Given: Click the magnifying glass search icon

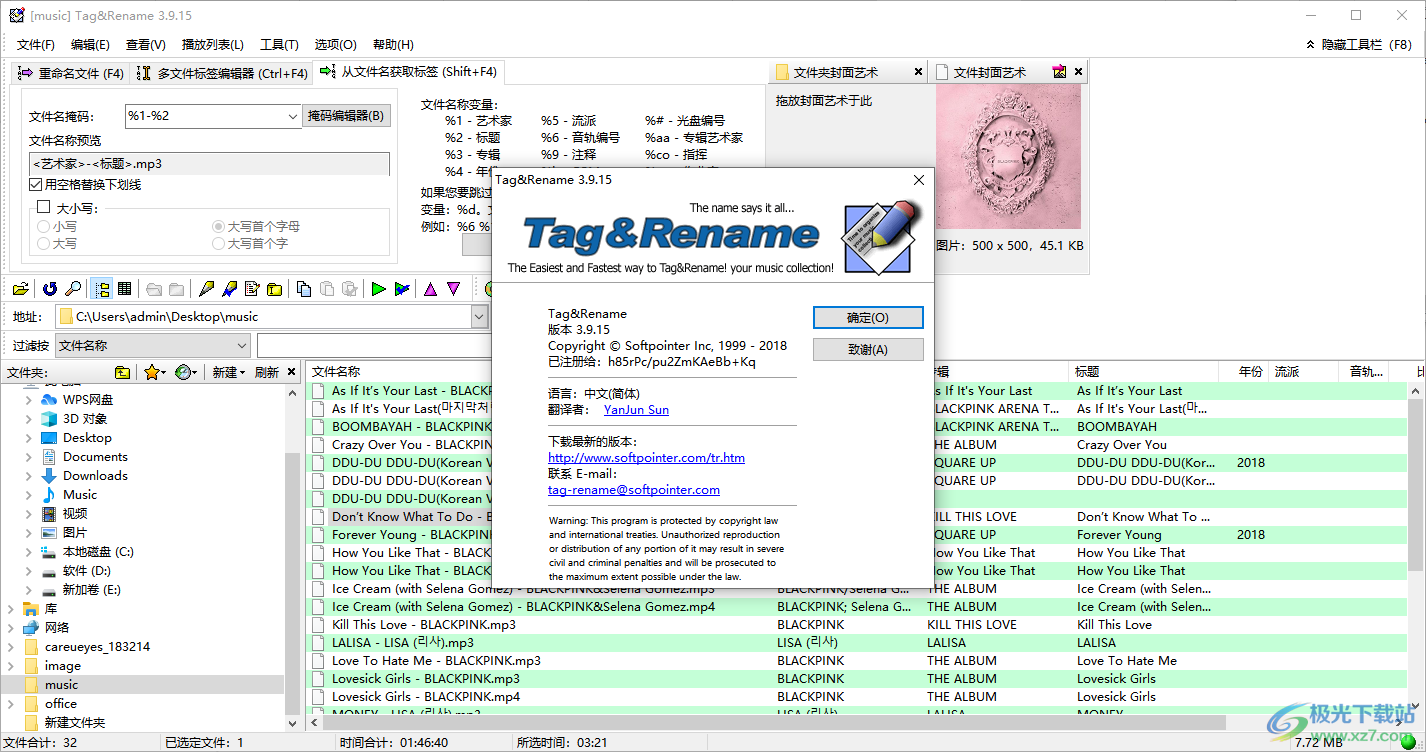Looking at the screenshot, I should click(x=73, y=289).
